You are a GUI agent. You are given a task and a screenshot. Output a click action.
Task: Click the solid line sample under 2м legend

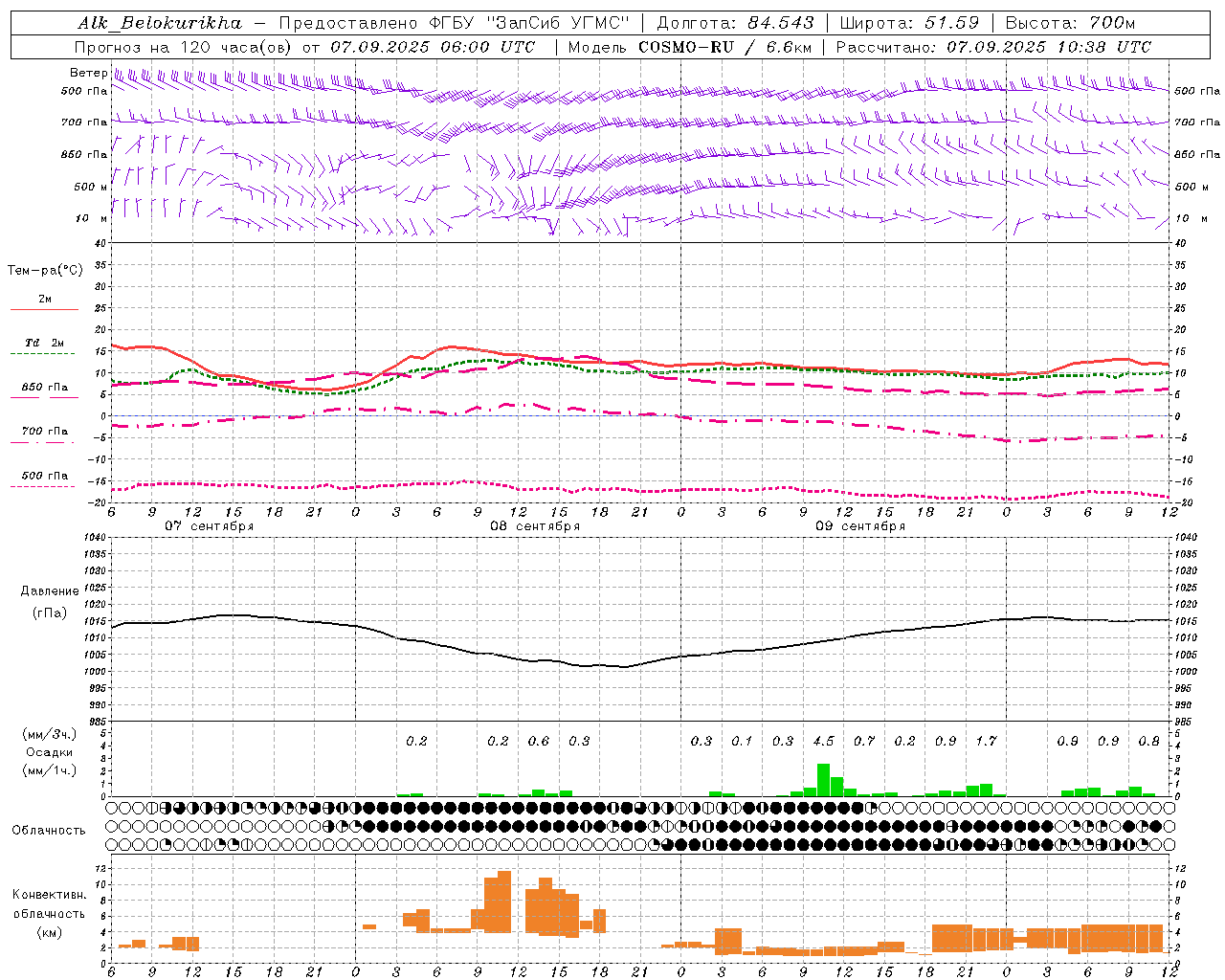(x=44, y=309)
